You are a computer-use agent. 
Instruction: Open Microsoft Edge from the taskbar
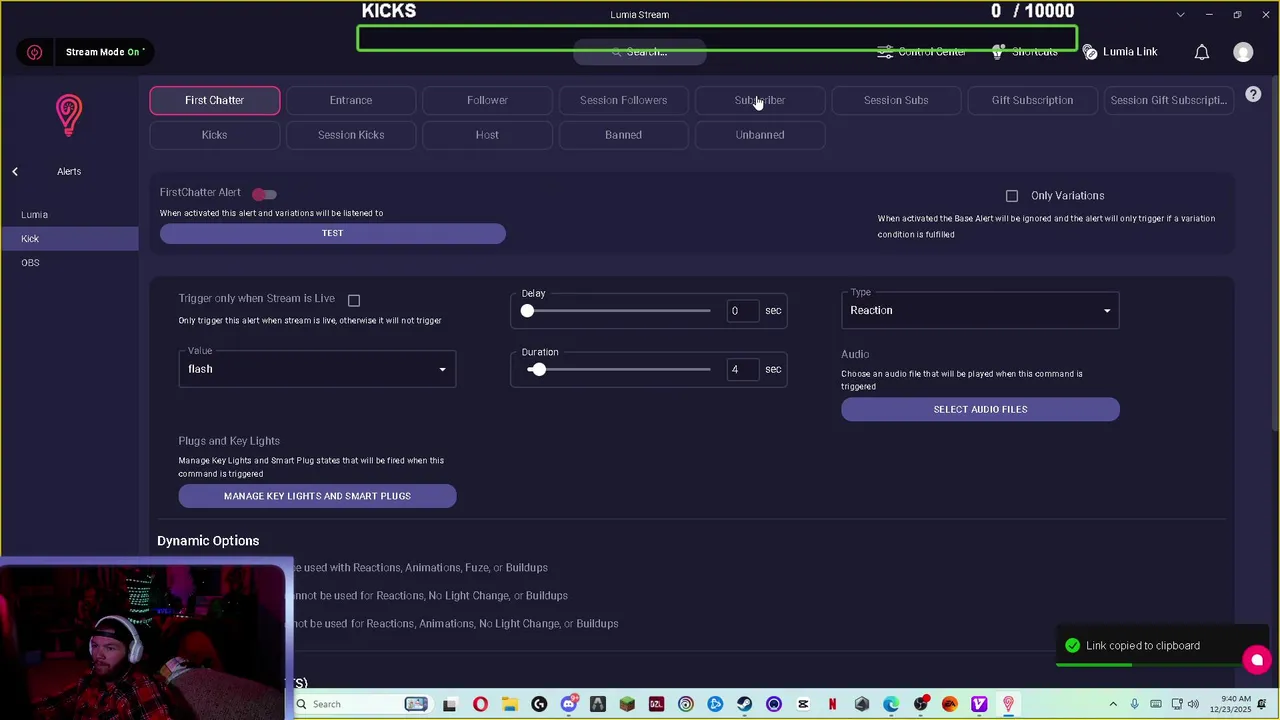tap(891, 704)
